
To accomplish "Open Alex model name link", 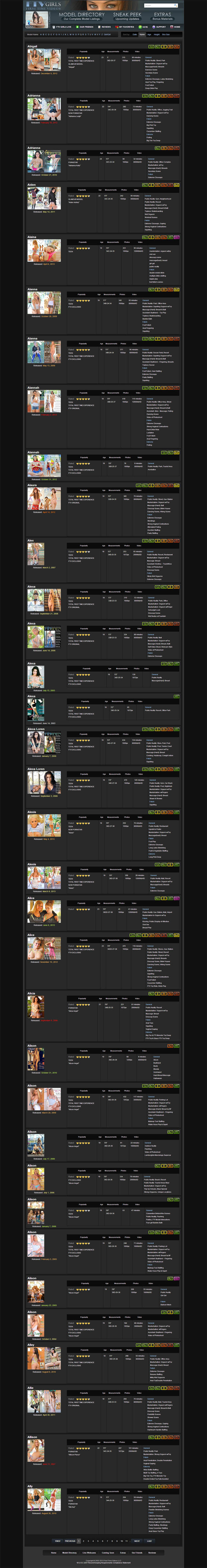I will [x=30, y=540].
